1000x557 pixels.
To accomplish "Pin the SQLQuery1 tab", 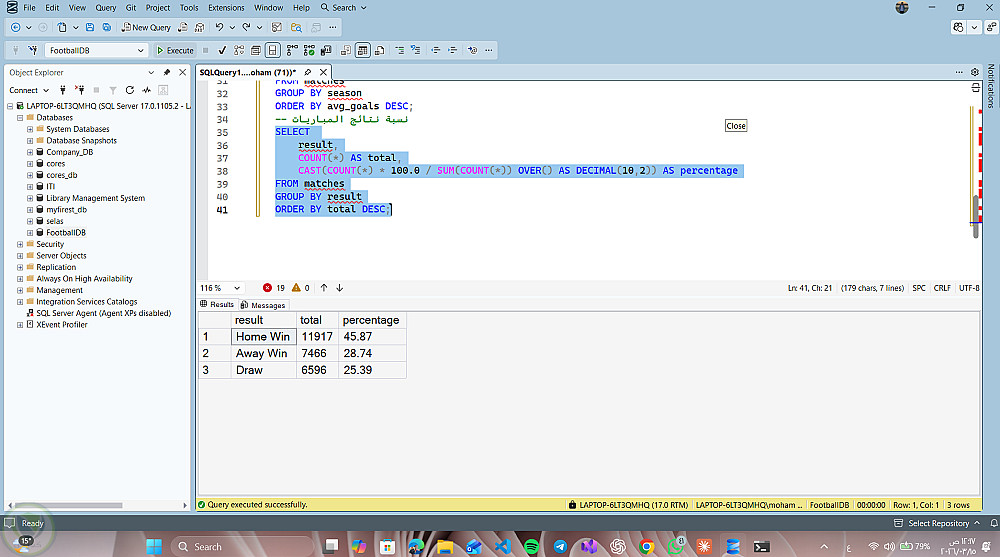I will pos(308,72).
